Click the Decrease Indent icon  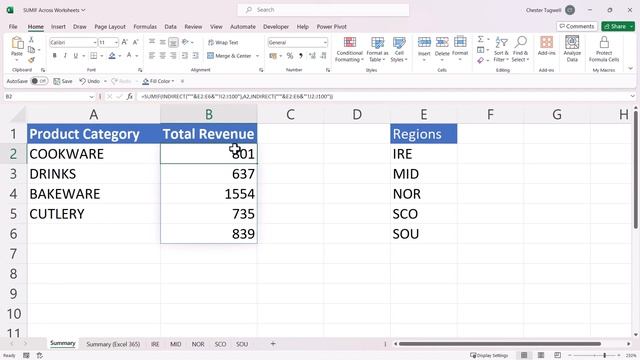pos(184,56)
